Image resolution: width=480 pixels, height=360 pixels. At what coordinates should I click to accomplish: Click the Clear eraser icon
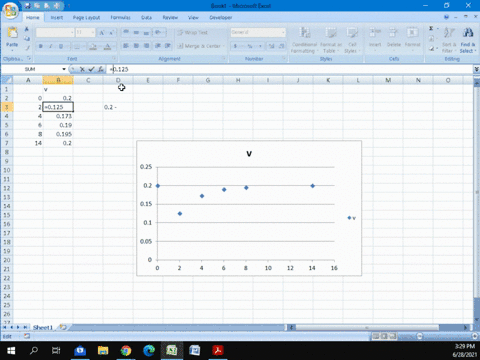[x=431, y=49]
